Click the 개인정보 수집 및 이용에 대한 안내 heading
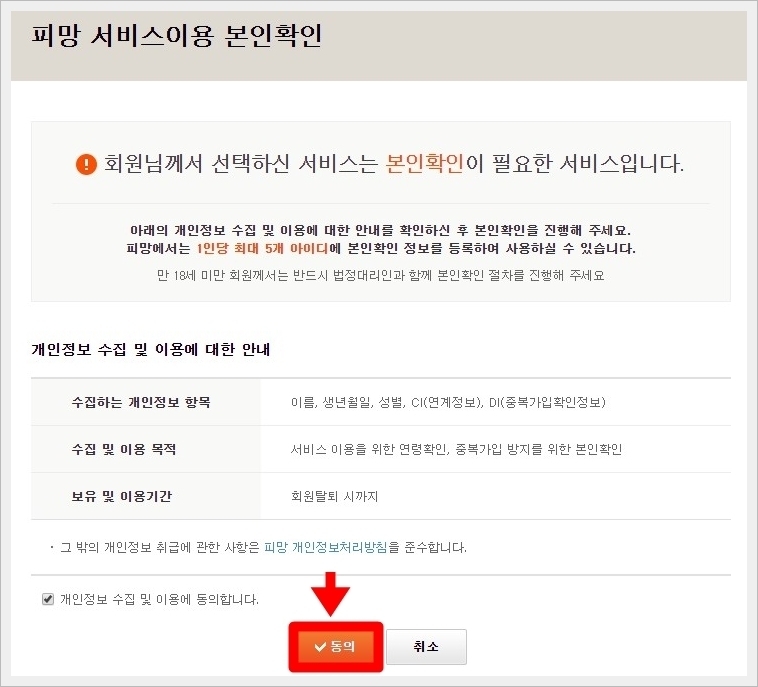The height and width of the screenshot is (687, 758). tap(151, 349)
